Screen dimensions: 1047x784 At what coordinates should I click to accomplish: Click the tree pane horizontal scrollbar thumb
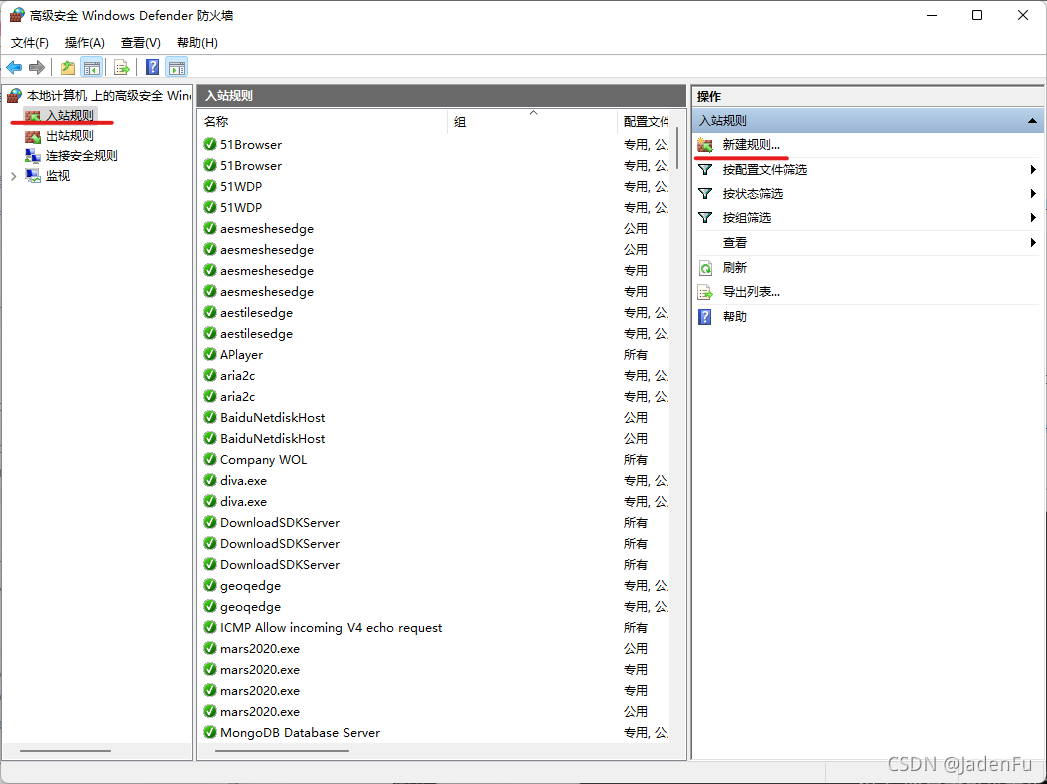coord(65,751)
